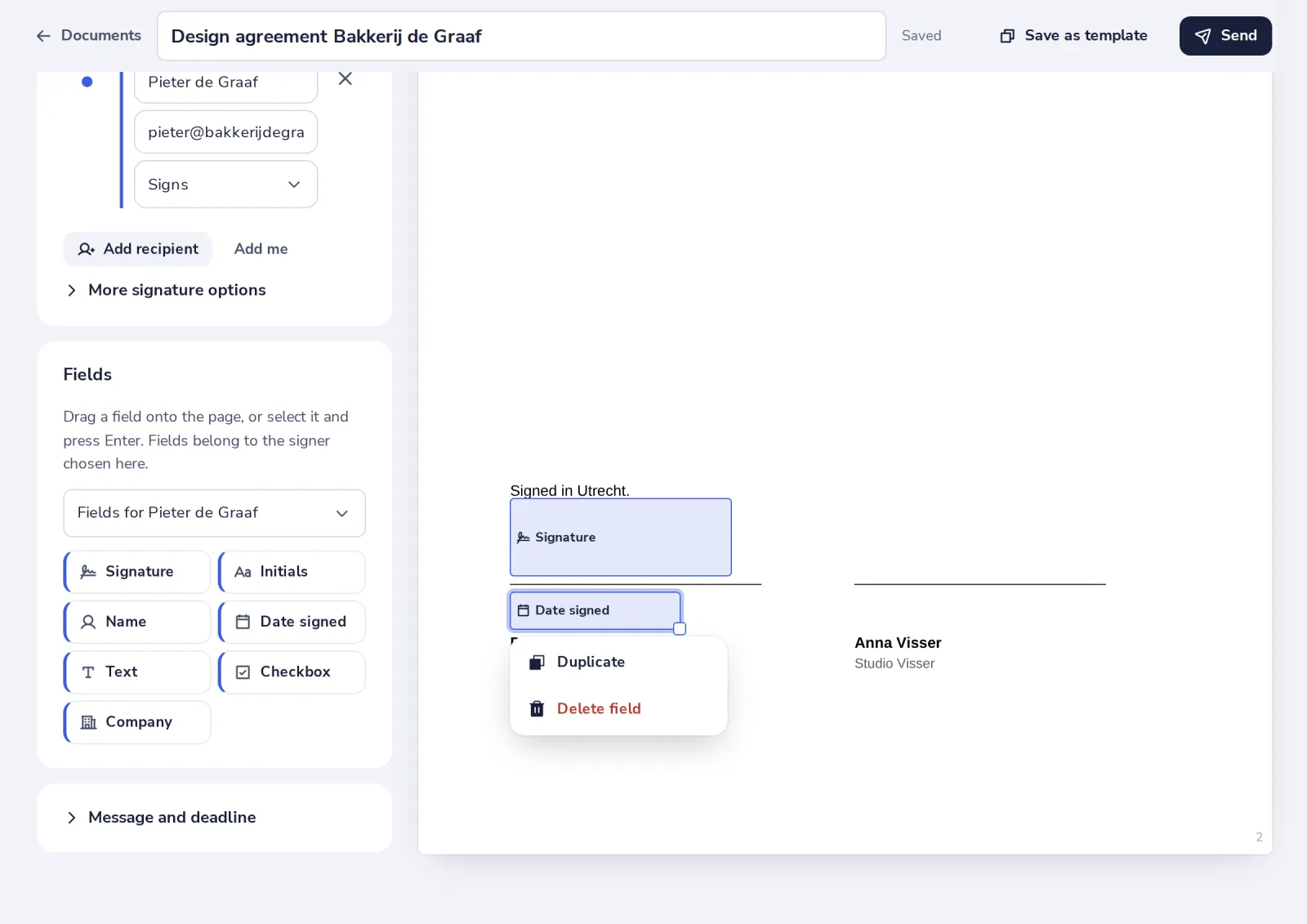Select the Date signed field tool
Screen dimensions: 1307x924
click(x=292, y=622)
